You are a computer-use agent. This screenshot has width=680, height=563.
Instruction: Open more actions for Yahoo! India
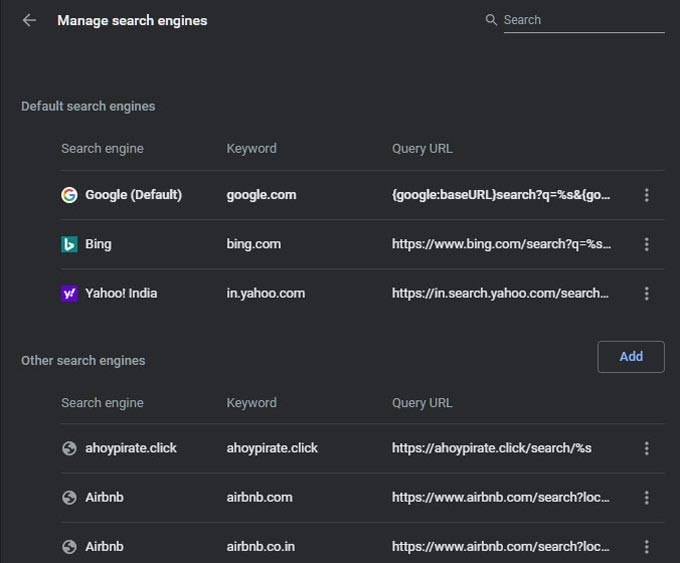point(646,294)
